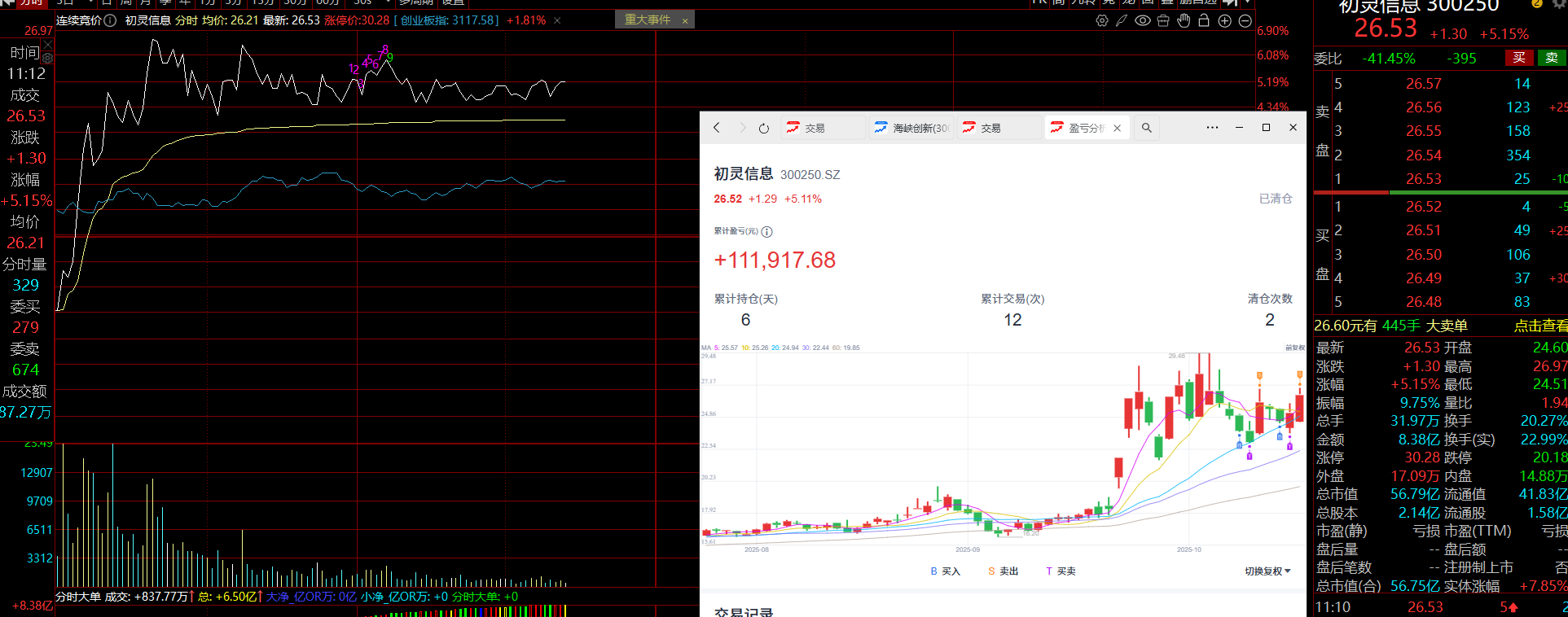The image size is (1568, 617).
Task: Open left data column gear settings
Action: [x=47, y=58]
